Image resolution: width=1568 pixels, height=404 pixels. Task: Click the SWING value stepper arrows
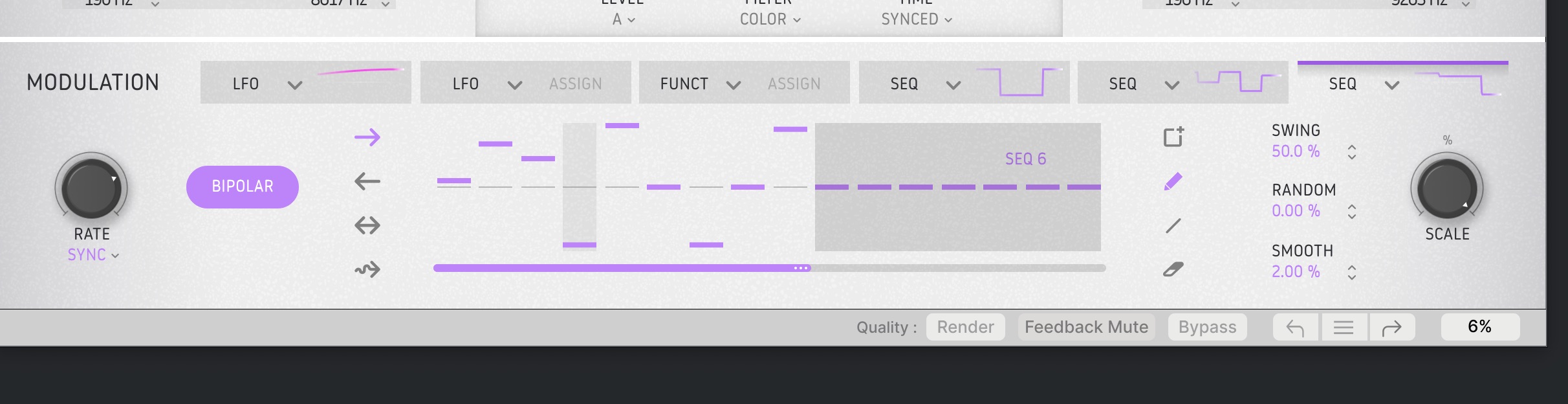tap(1352, 152)
